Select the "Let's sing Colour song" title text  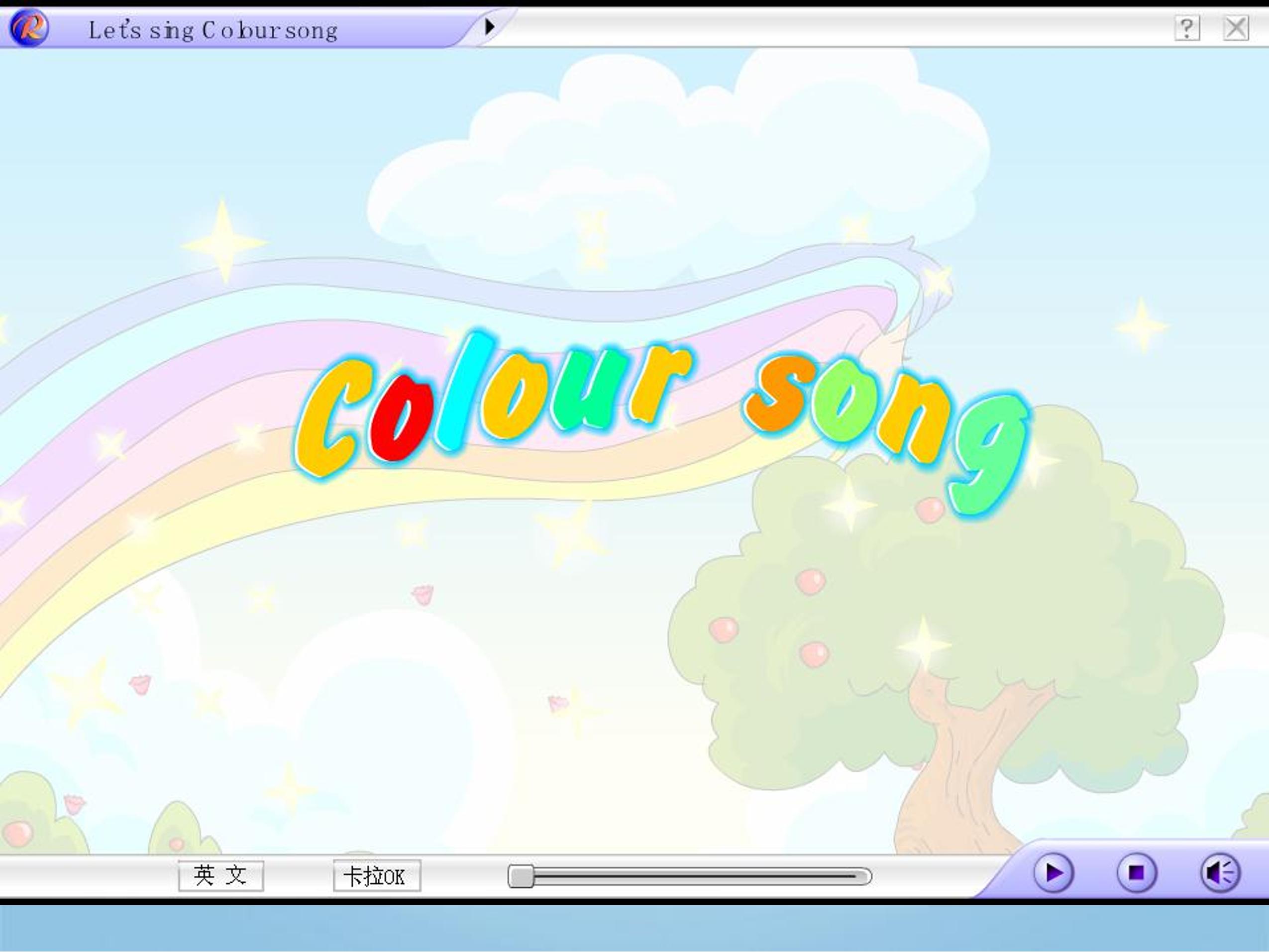pyautogui.click(x=213, y=30)
